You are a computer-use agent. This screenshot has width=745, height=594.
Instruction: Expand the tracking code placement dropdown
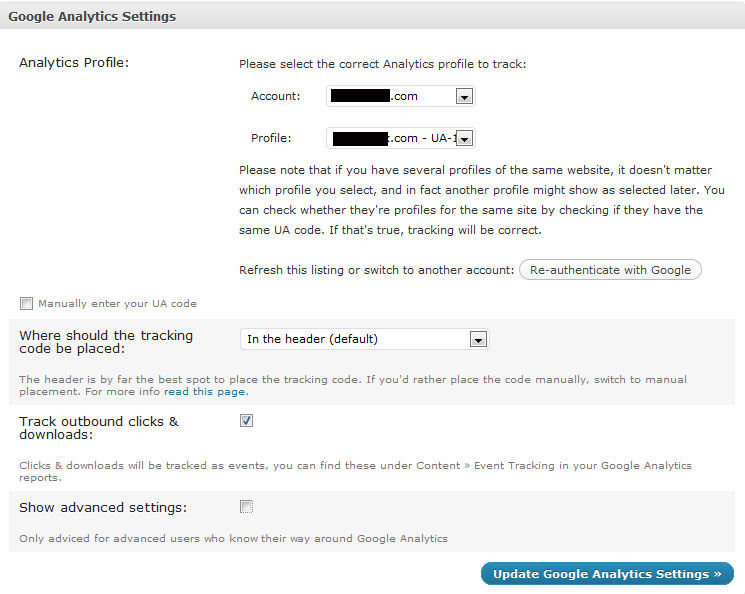pyautogui.click(x=364, y=339)
